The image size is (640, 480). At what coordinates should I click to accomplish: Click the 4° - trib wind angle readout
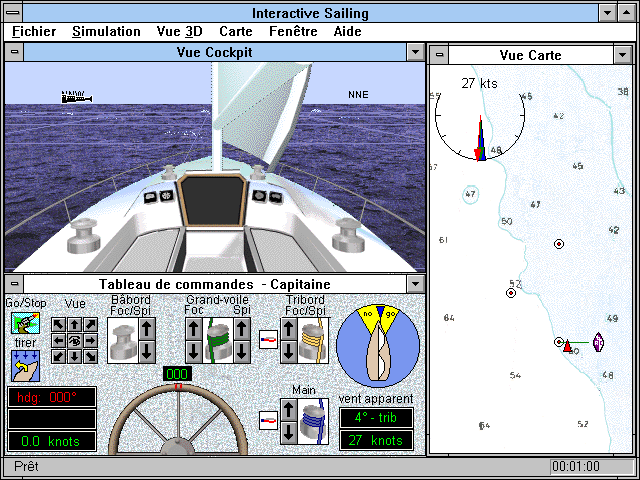(x=376, y=418)
